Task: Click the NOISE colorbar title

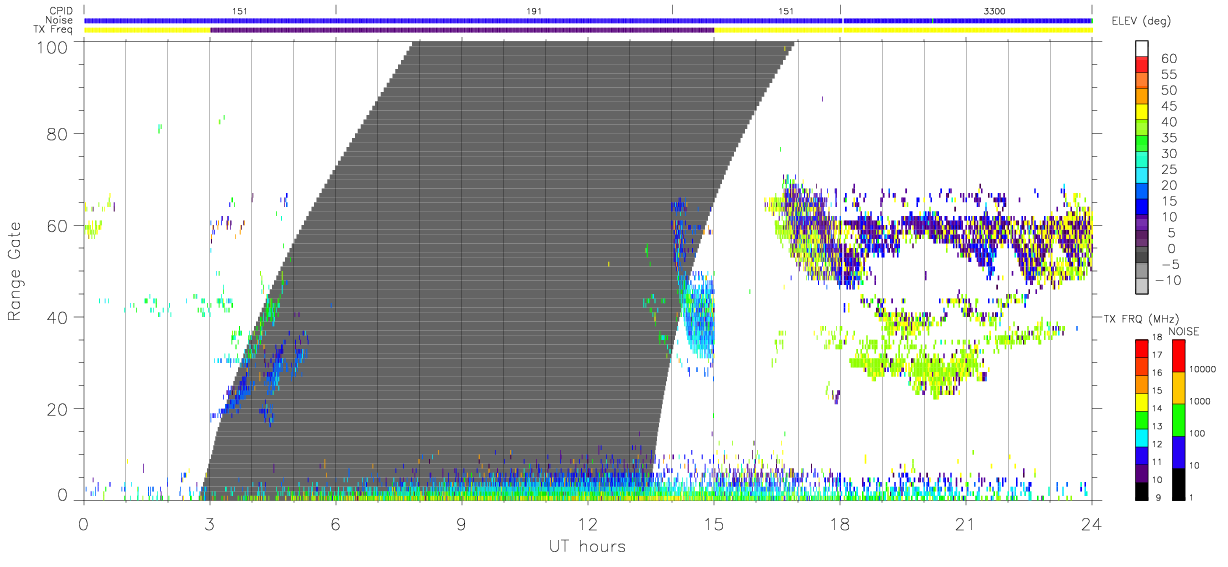Action: click(x=1184, y=330)
